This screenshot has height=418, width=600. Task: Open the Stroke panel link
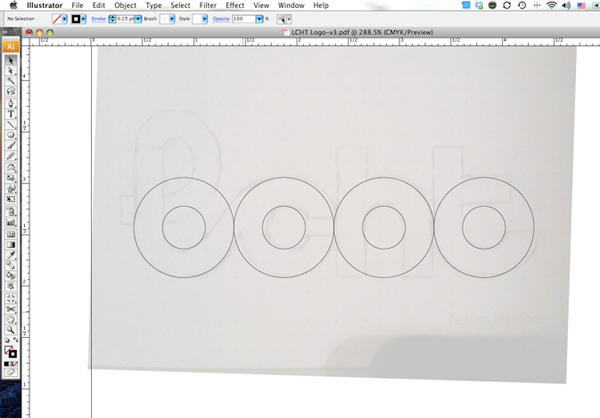[98, 19]
